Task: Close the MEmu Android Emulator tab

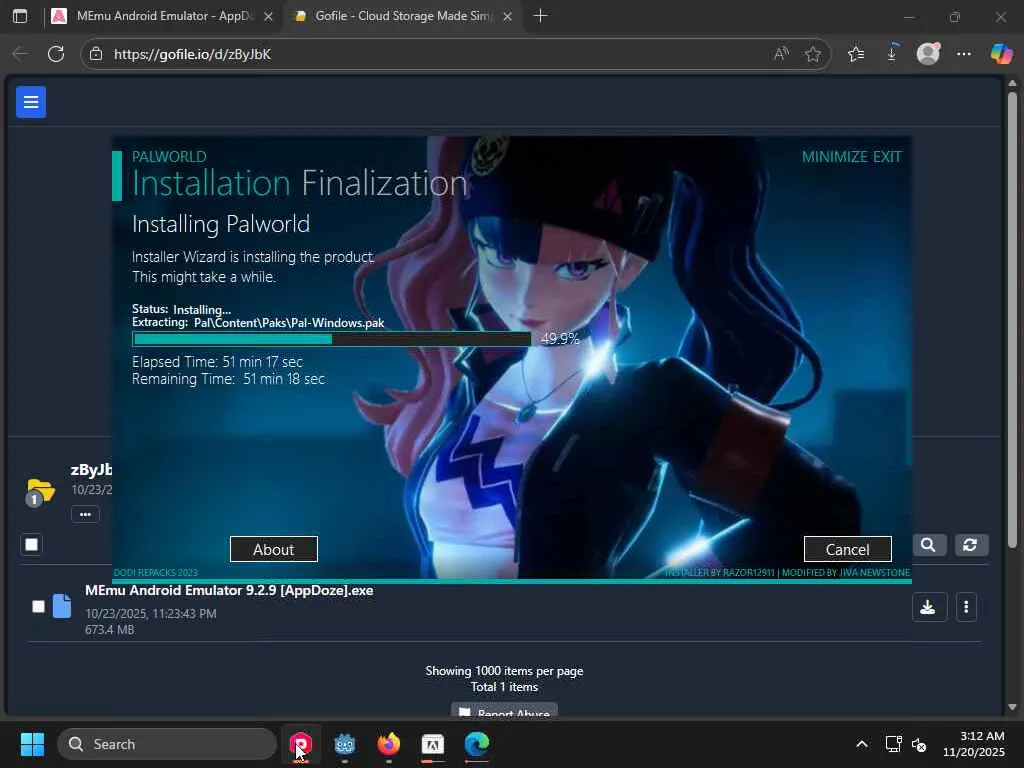Action: [268, 16]
